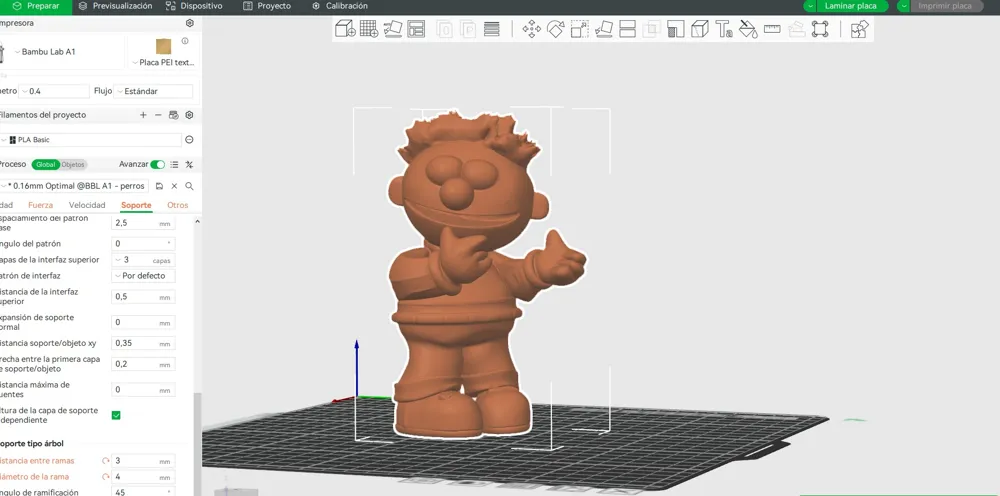
Task: Toggle the Avanzar advanced switch
Action: pos(158,164)
